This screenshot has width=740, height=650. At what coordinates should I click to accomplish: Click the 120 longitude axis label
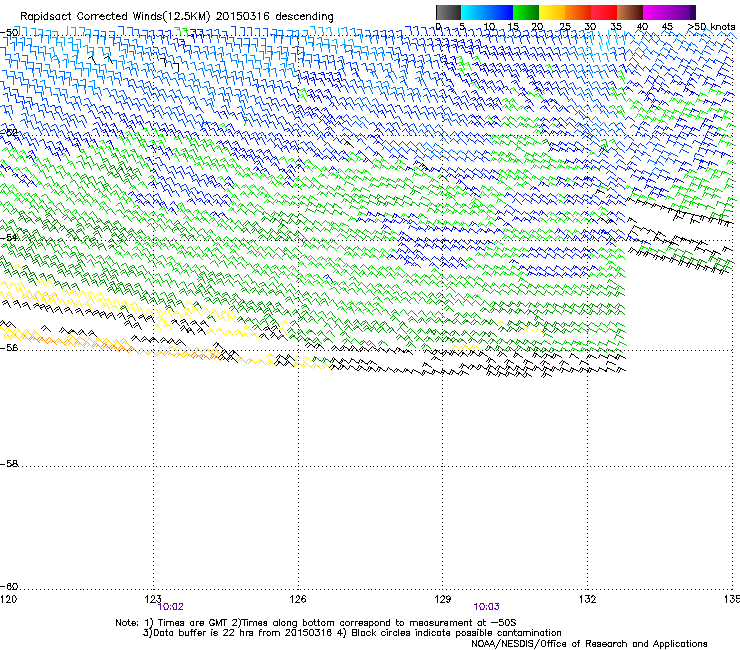point(8,599)
